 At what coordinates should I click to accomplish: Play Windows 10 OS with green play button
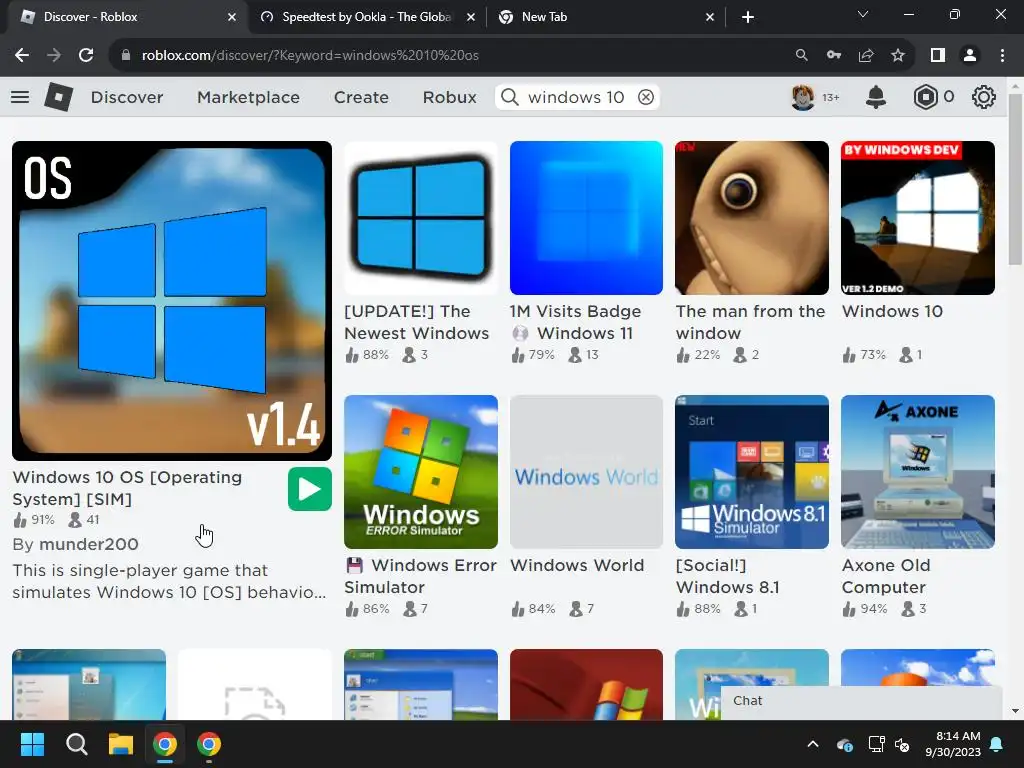tap(310, 489)
